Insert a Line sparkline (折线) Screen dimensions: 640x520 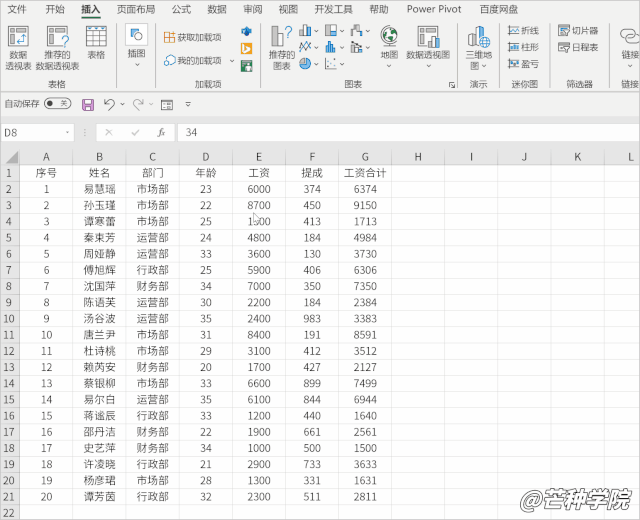(524, 31)
